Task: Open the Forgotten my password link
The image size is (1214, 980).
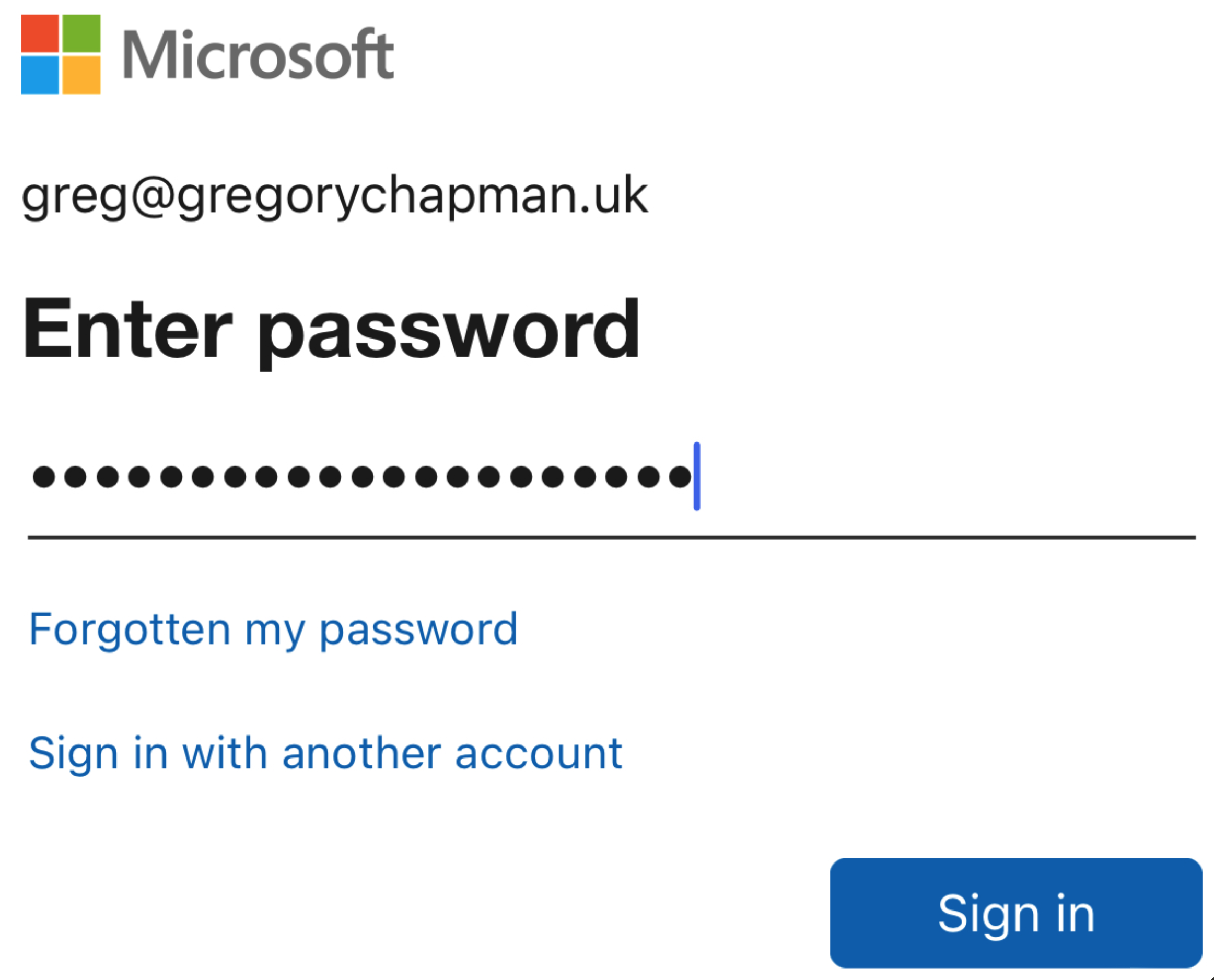Action: (x=273, y=629)
